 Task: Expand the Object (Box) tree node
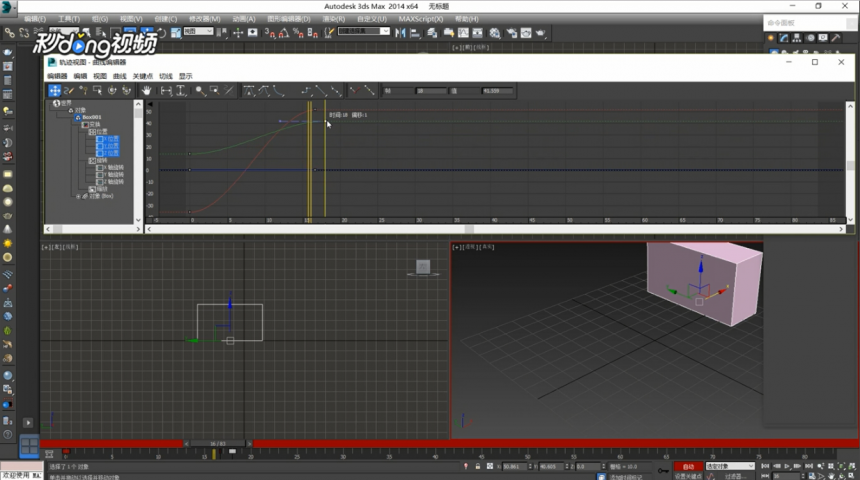click(78, 196)
